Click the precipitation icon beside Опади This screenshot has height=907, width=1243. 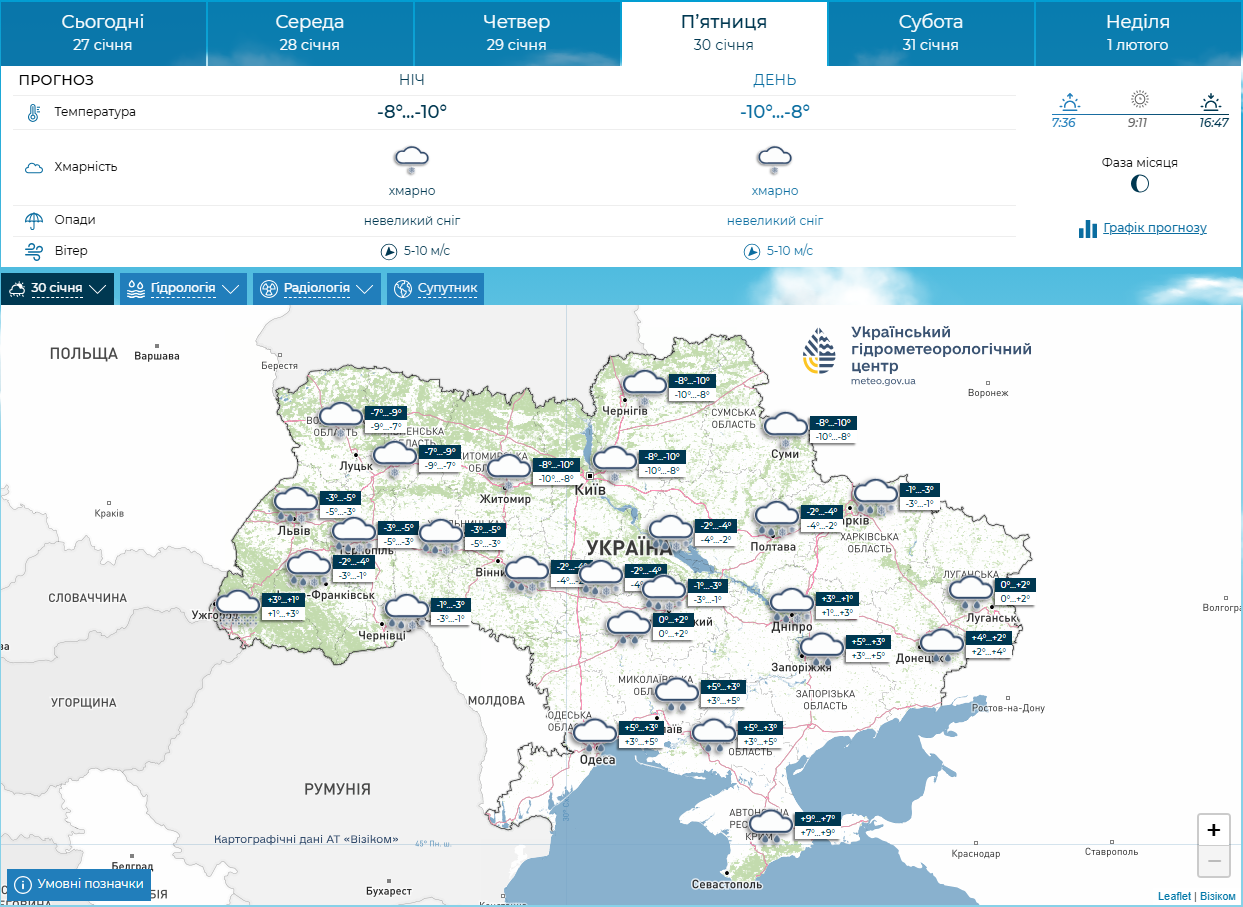(x=32, y=217)
